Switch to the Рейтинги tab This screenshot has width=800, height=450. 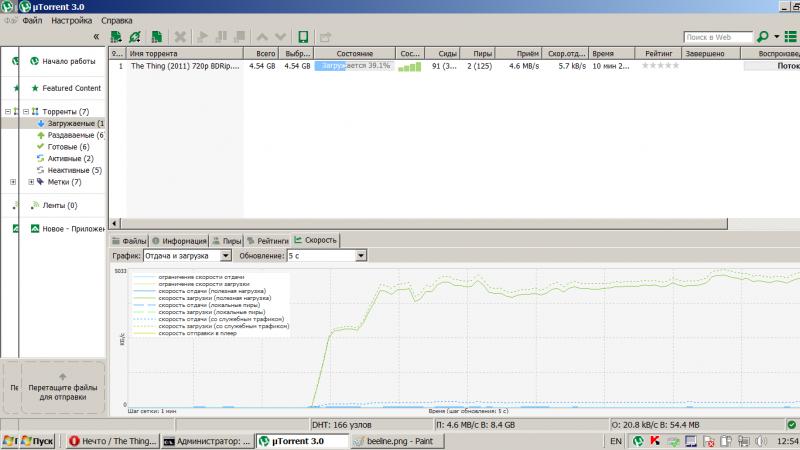(268, 241)
